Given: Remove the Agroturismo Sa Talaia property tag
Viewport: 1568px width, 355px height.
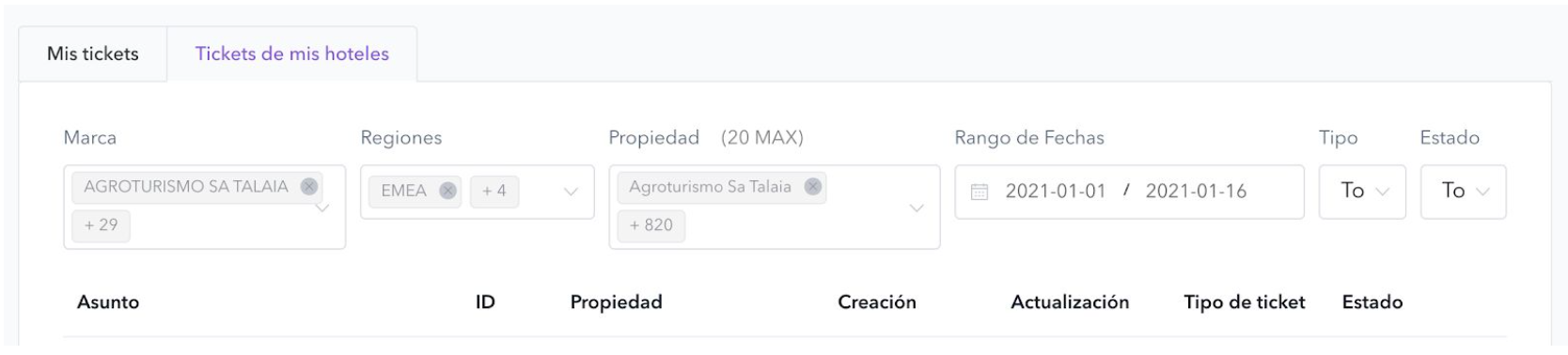Looking at the screenshot, I should 813,186.
